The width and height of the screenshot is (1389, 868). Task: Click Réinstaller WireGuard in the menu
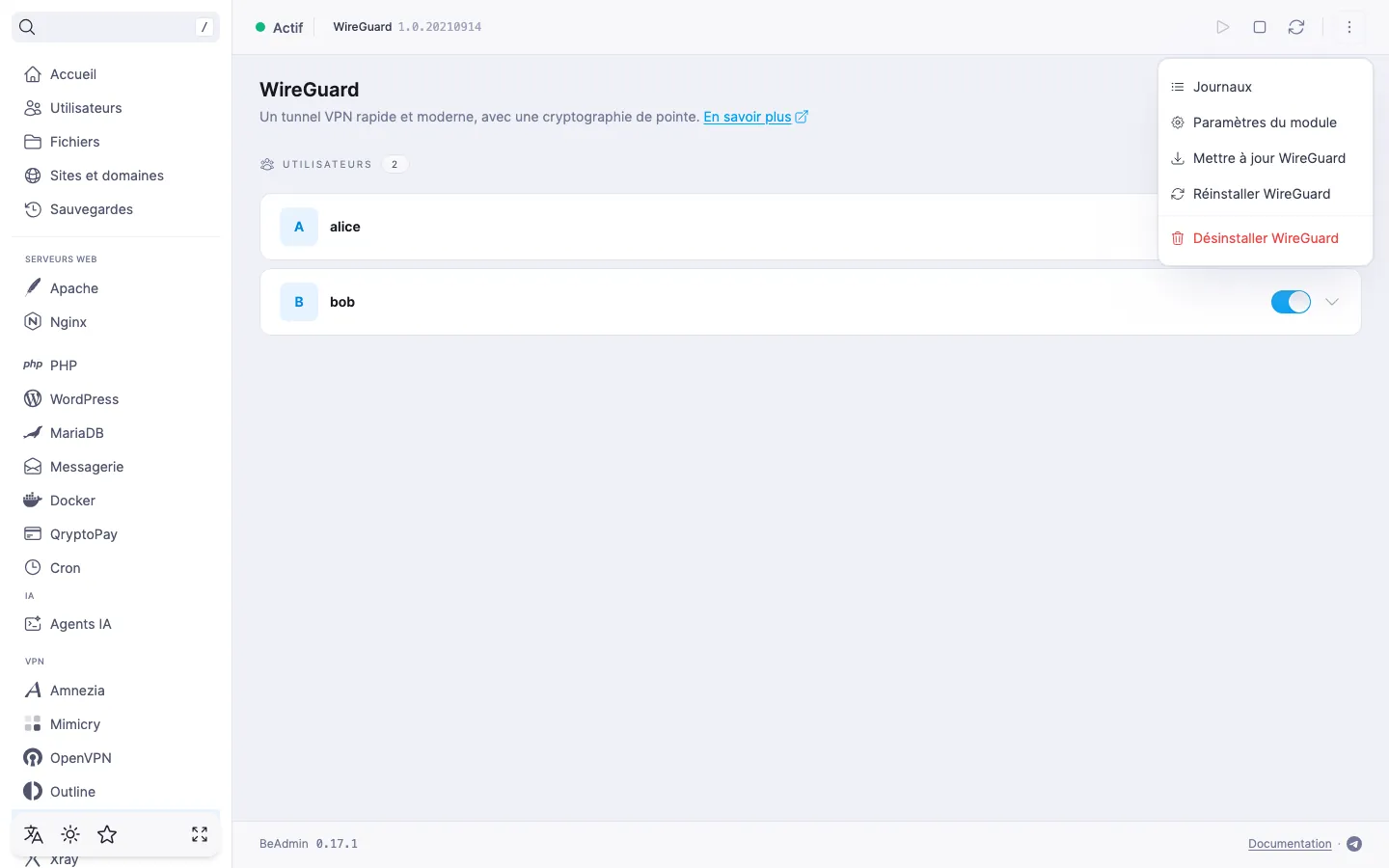coord(1266,194)
